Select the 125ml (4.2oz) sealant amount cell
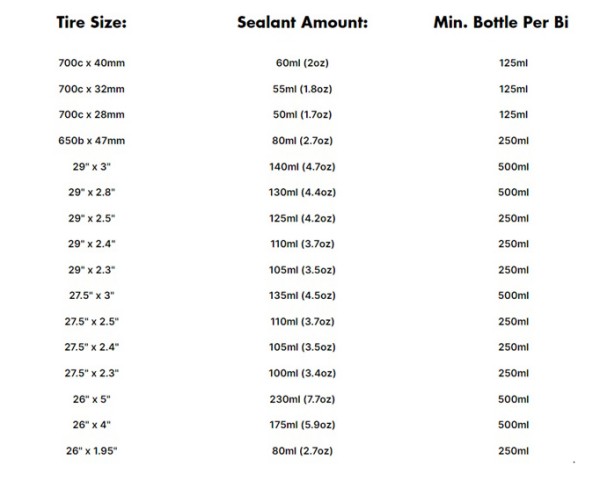600x496 pixels. point(302,218)
